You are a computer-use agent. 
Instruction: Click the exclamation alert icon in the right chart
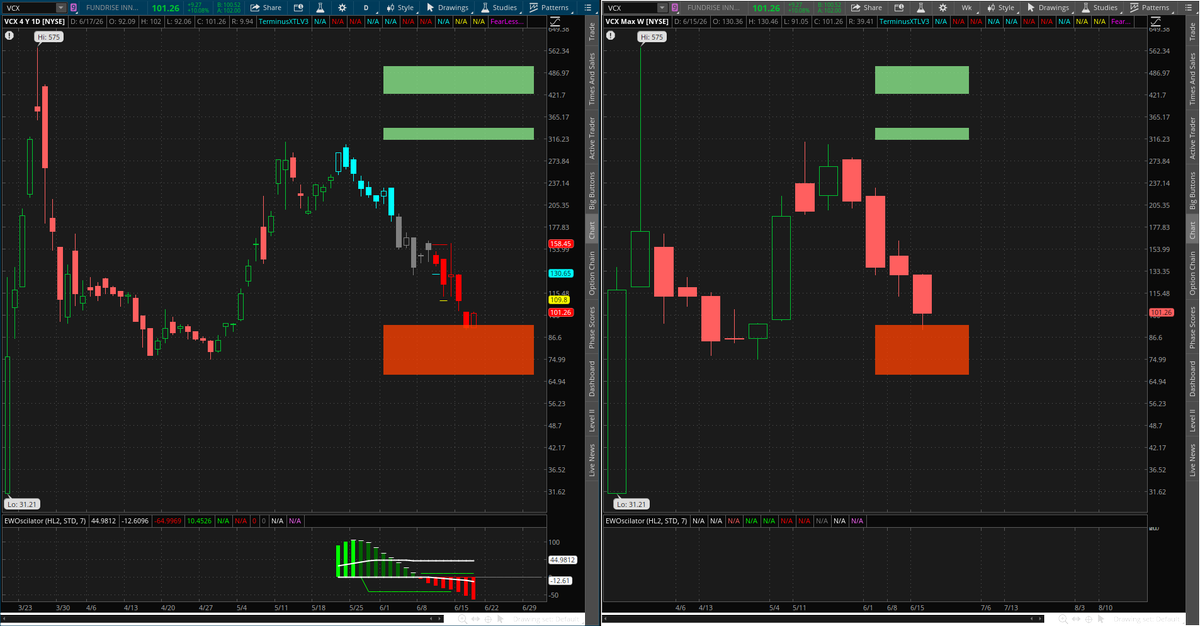pos(610,35)
